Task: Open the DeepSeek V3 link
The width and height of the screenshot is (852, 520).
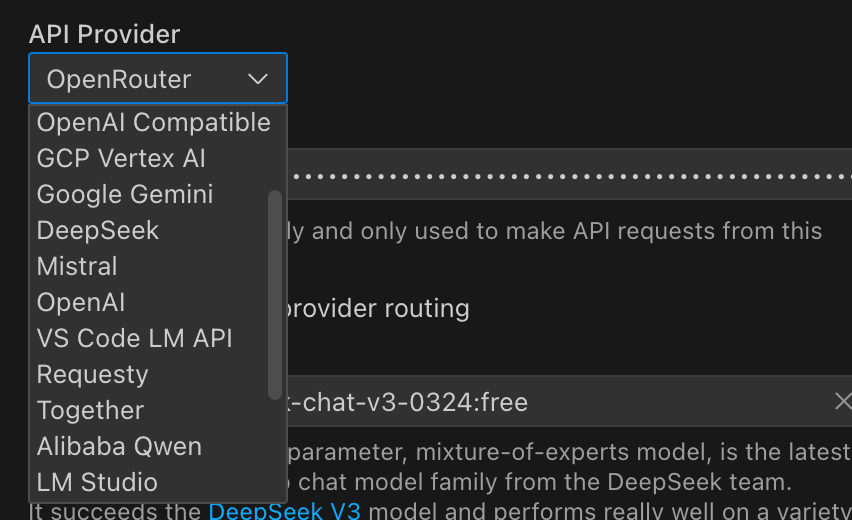Action: [x=284, y=511]
